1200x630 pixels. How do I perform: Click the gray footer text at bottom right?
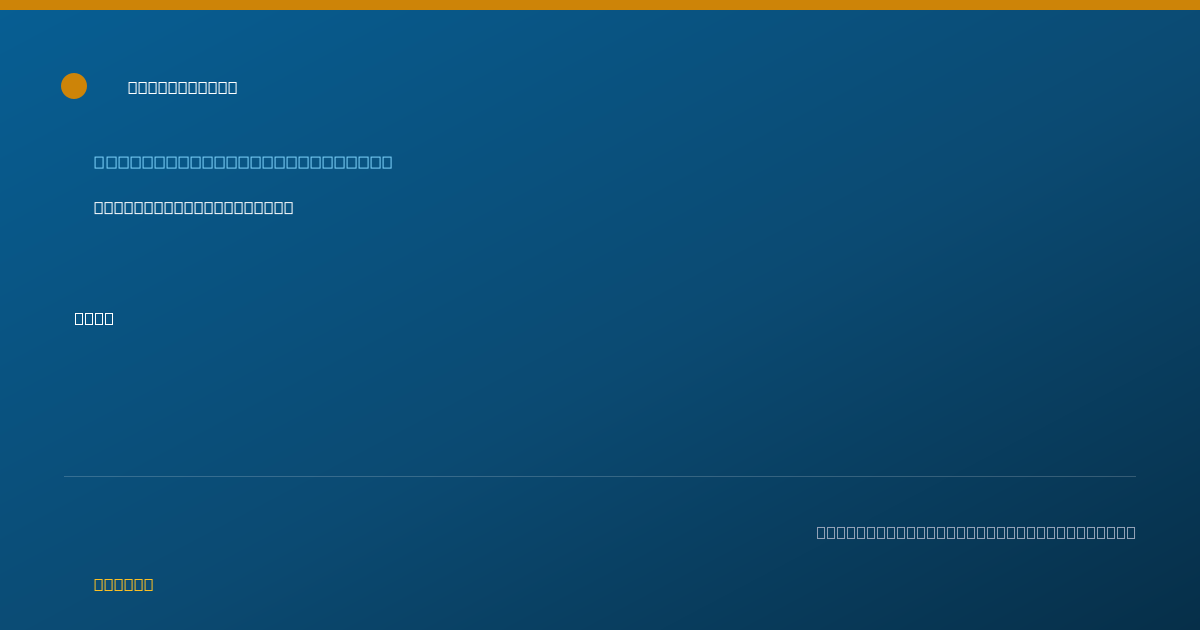click(x=976, y=533)
